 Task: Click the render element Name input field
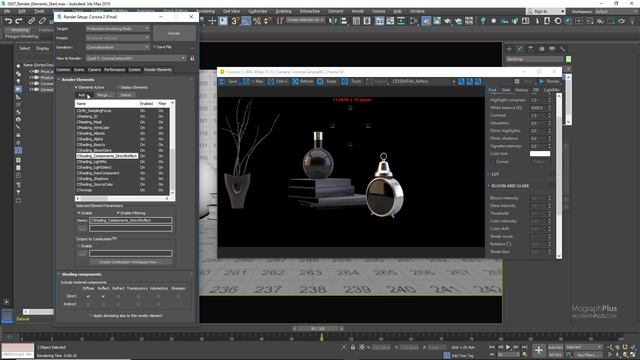pyautogui.click(x=131, y=220)
